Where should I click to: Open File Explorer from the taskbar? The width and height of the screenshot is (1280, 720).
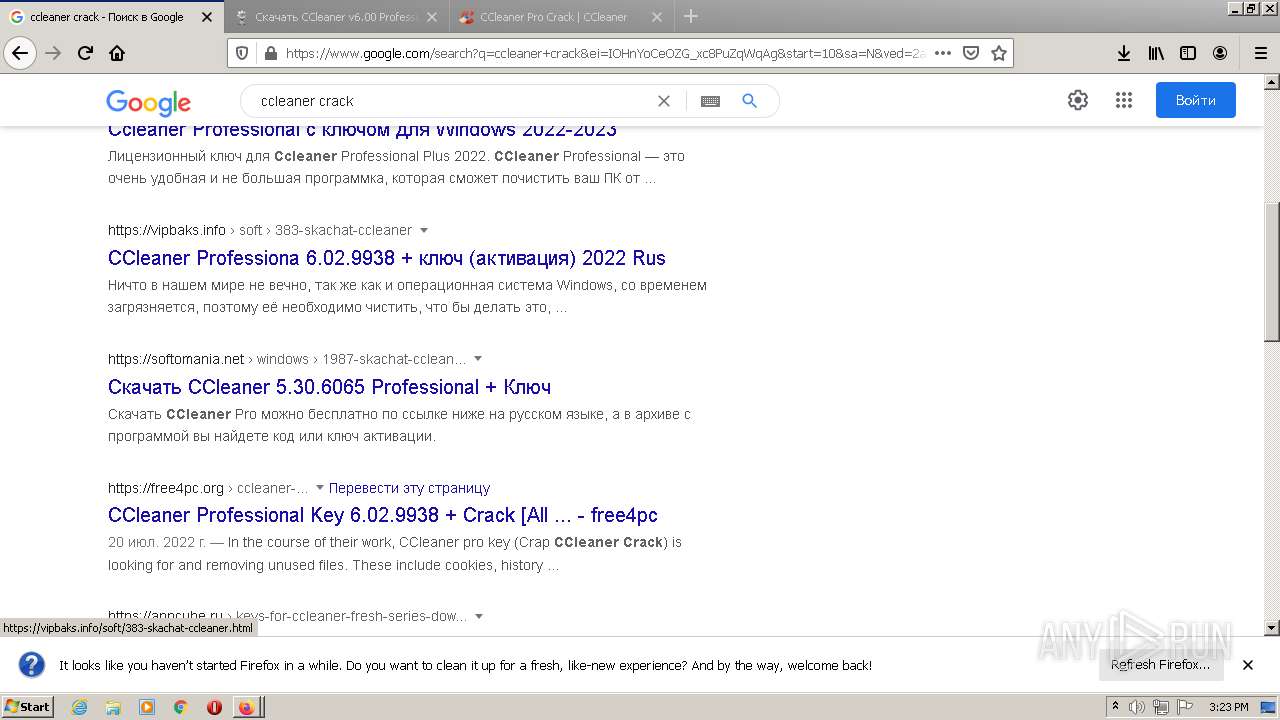pyautogui.click(x=113, y=707)
